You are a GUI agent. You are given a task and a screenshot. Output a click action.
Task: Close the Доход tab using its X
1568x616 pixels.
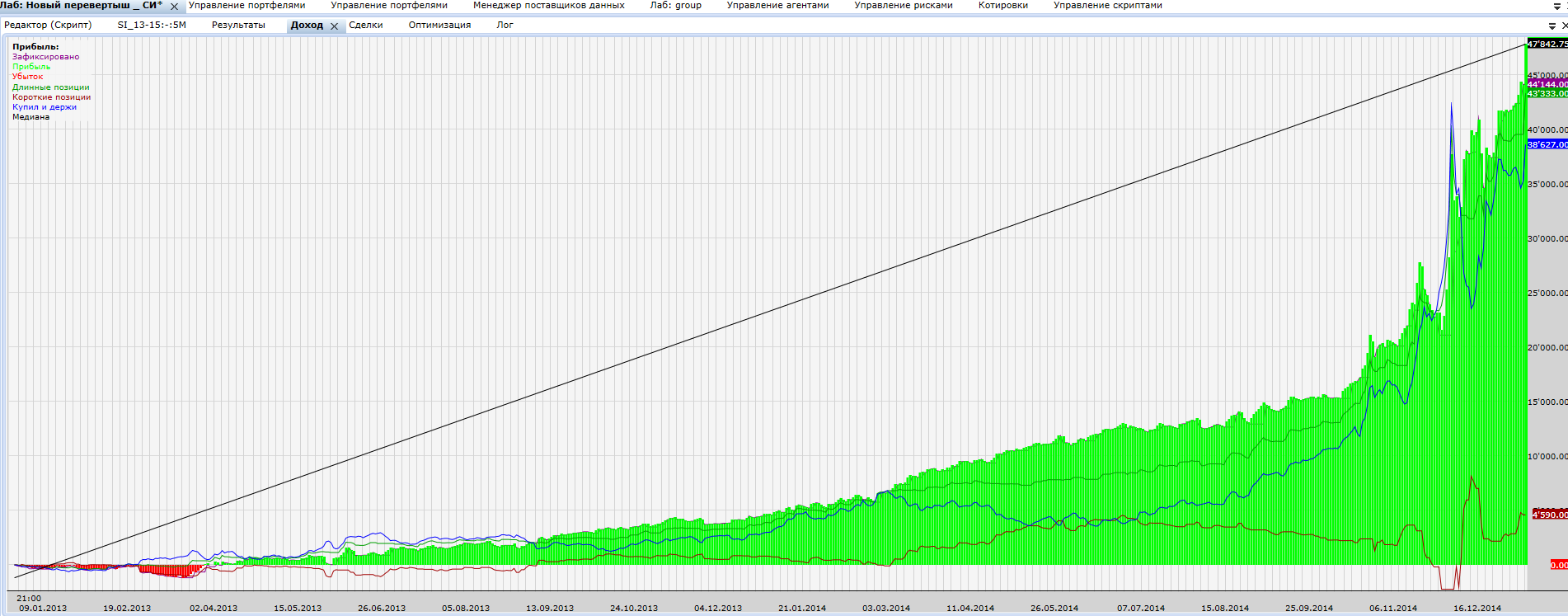coord(334,26)
